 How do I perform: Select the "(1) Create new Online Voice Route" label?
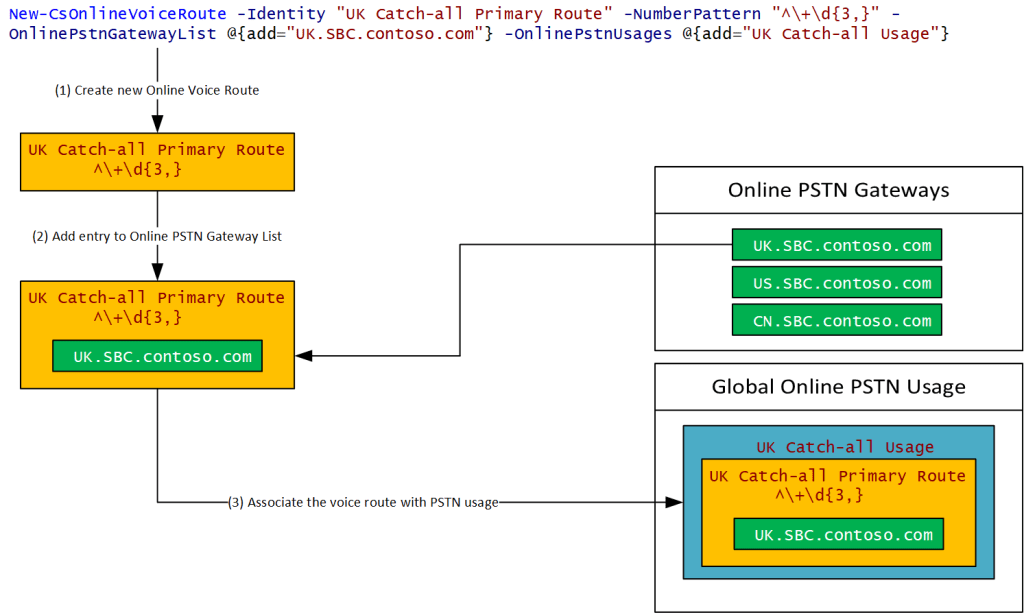coord(157,90)
